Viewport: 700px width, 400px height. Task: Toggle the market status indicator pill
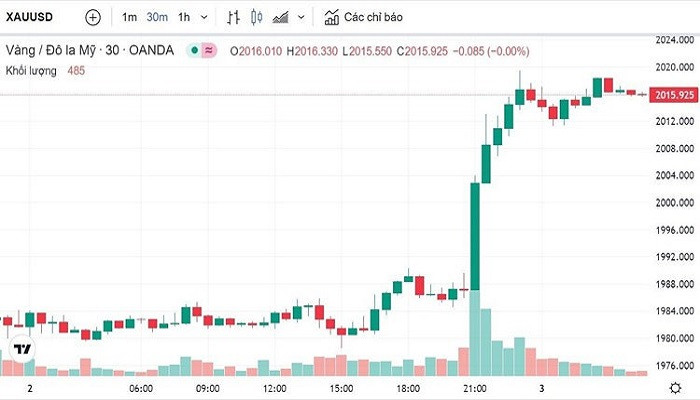click(199, 50)
